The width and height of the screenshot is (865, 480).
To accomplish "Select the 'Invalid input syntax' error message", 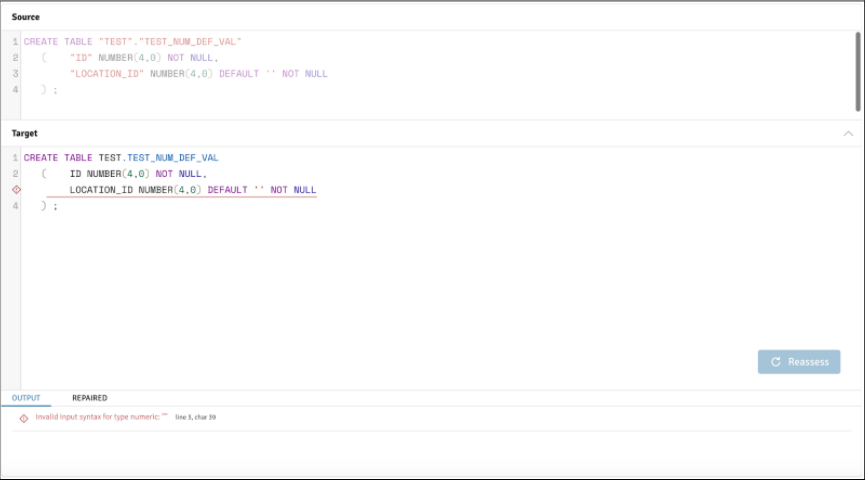I will click(100, 417).
